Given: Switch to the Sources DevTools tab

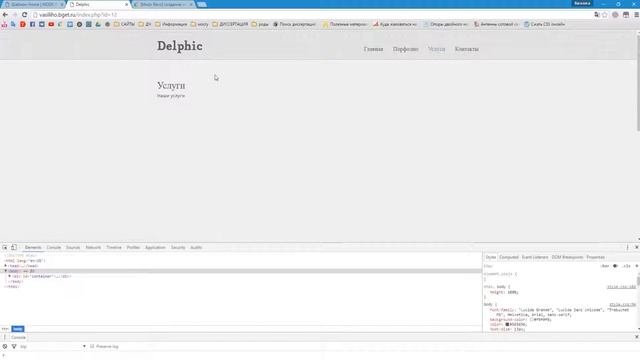Looking at the screenshot, I should [73, 247].
